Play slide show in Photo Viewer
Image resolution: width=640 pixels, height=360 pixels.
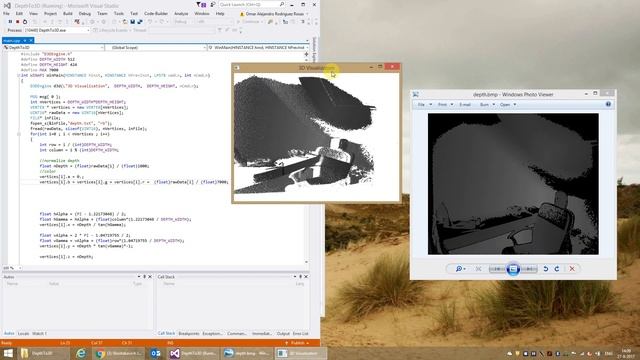click(x=513, y=269)
